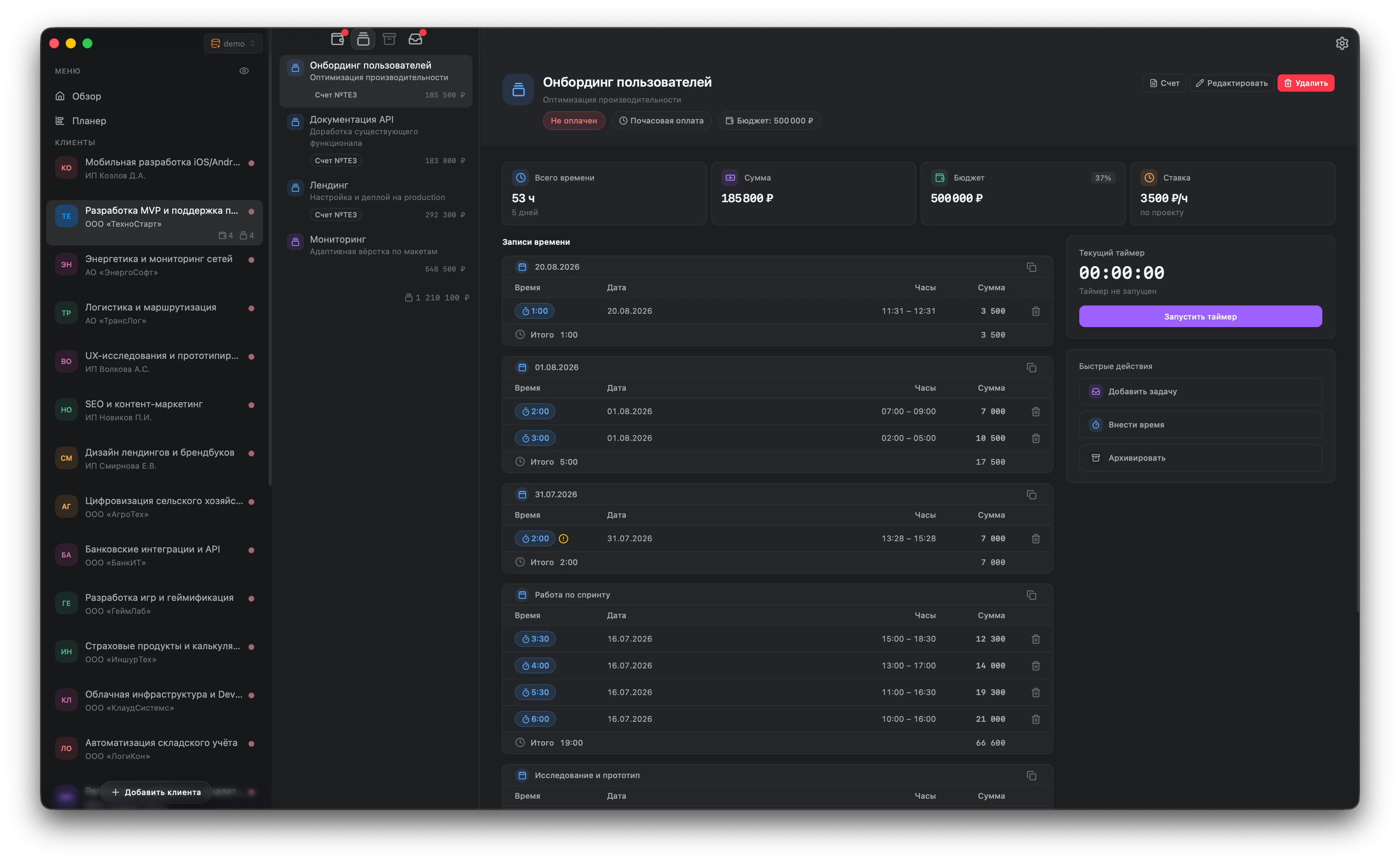The image size is (1400, 863).
Task: Click the 5:30 timer badge
Action: pos(535,692)
